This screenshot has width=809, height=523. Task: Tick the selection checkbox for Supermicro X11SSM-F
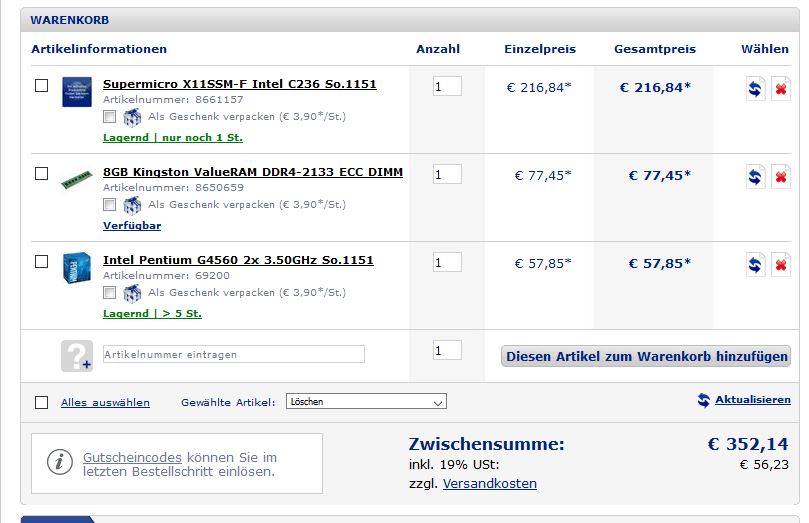41,85
